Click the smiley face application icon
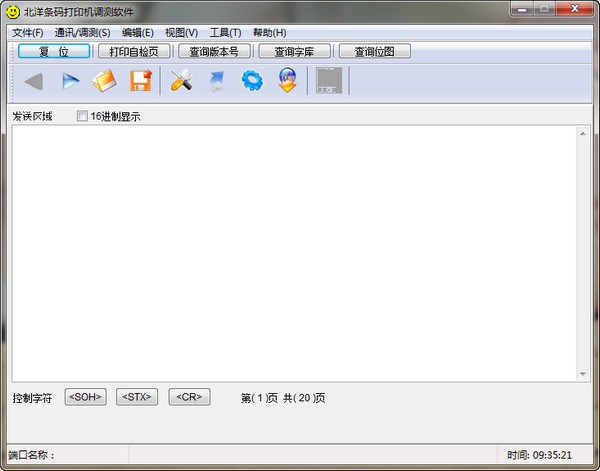Image resolution: width=600 pixels, height=471 pixels. pos(13,12)
